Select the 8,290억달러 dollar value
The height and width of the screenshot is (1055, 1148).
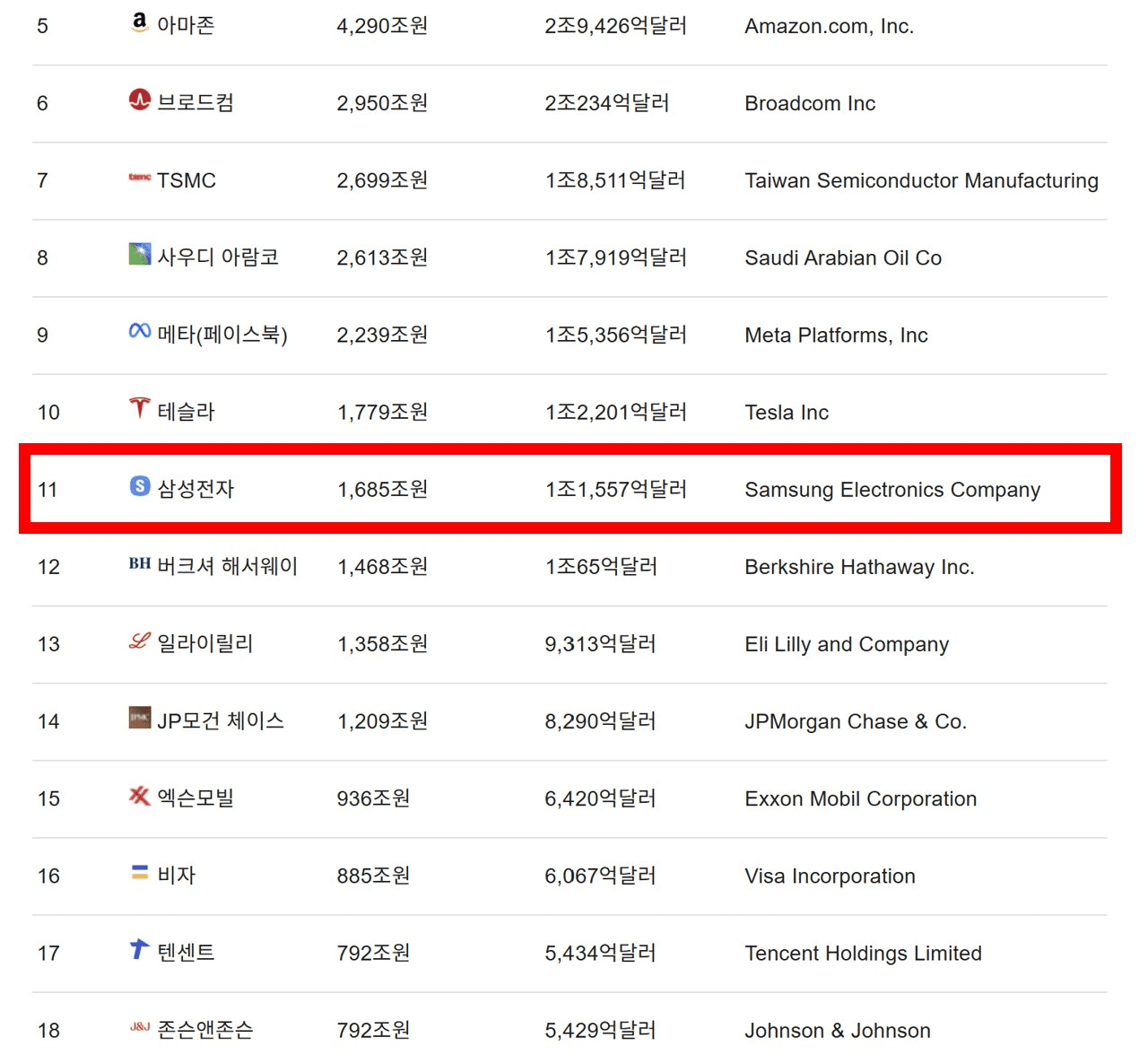click(x=600, y=720)
